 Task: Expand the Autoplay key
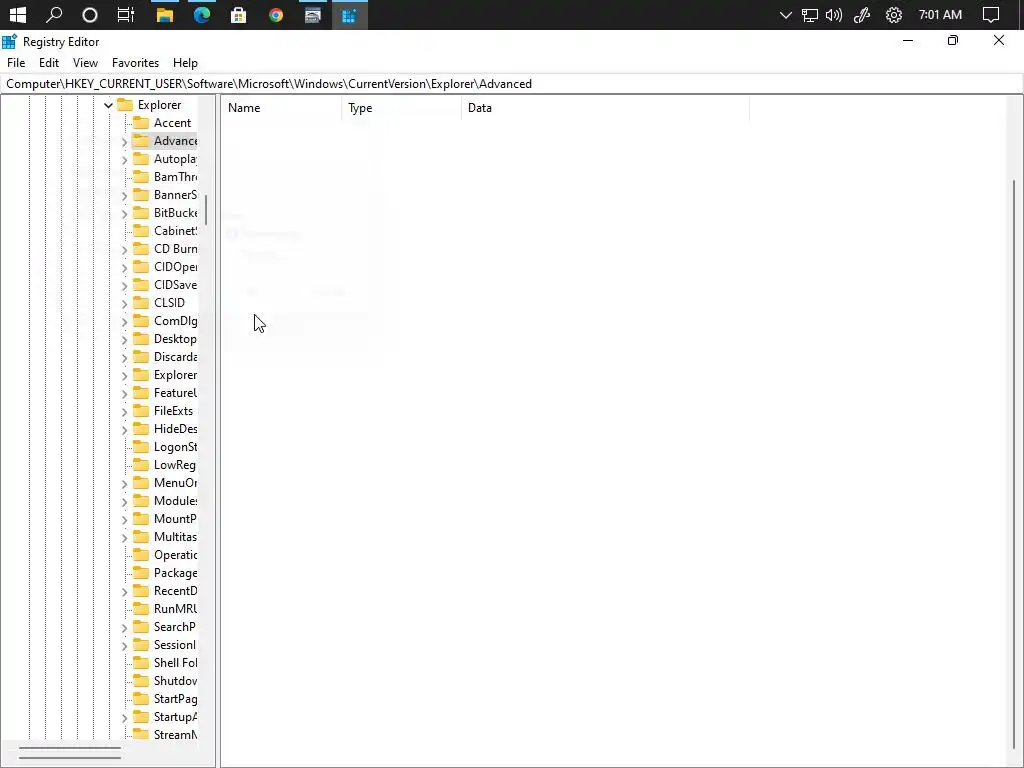point(124,159)
